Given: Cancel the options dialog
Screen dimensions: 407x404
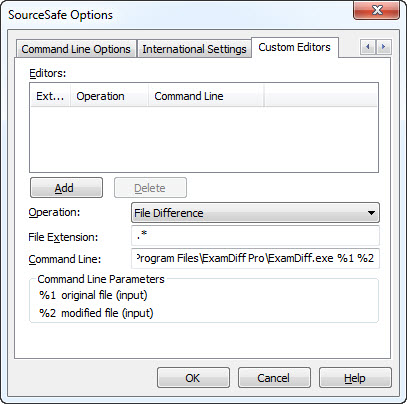Looking at the screenshot, I should tap(274, 378).
